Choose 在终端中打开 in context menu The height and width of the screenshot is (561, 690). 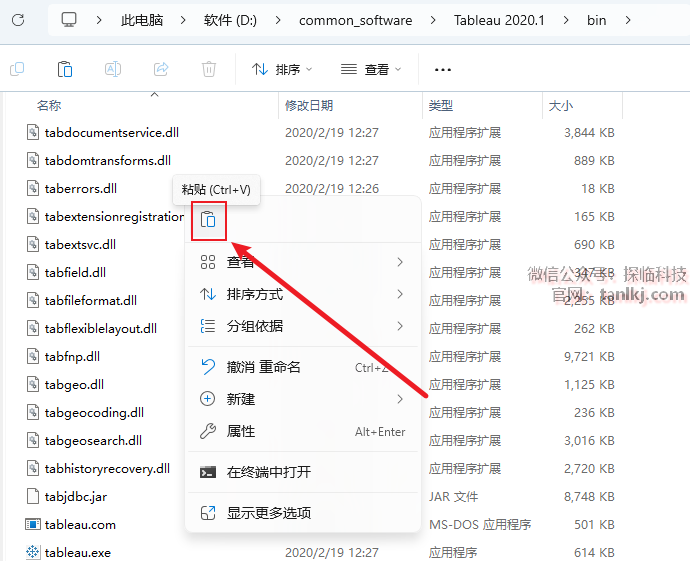pyautogui.click(x=303, y=472)
